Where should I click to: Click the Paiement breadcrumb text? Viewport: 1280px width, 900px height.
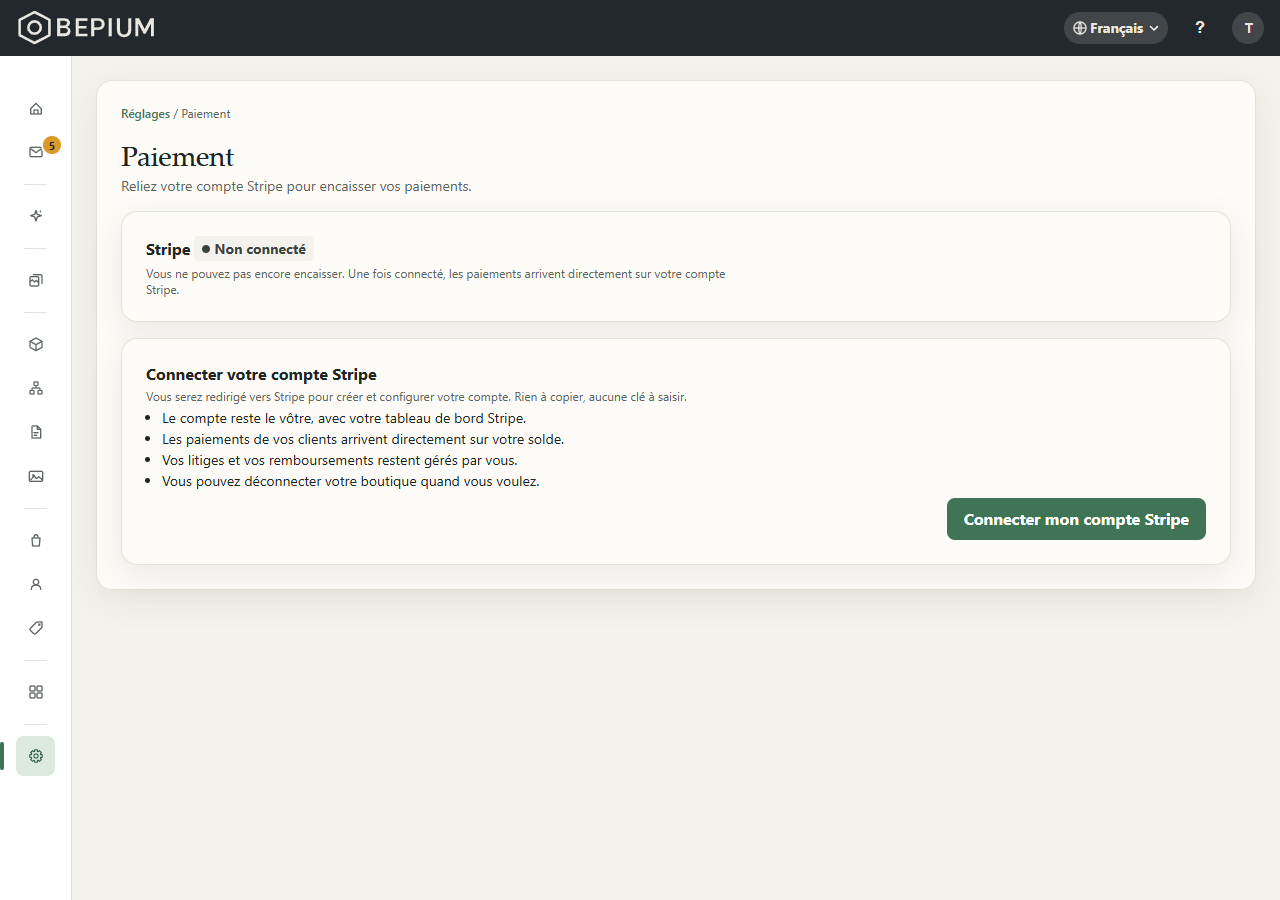206,114
